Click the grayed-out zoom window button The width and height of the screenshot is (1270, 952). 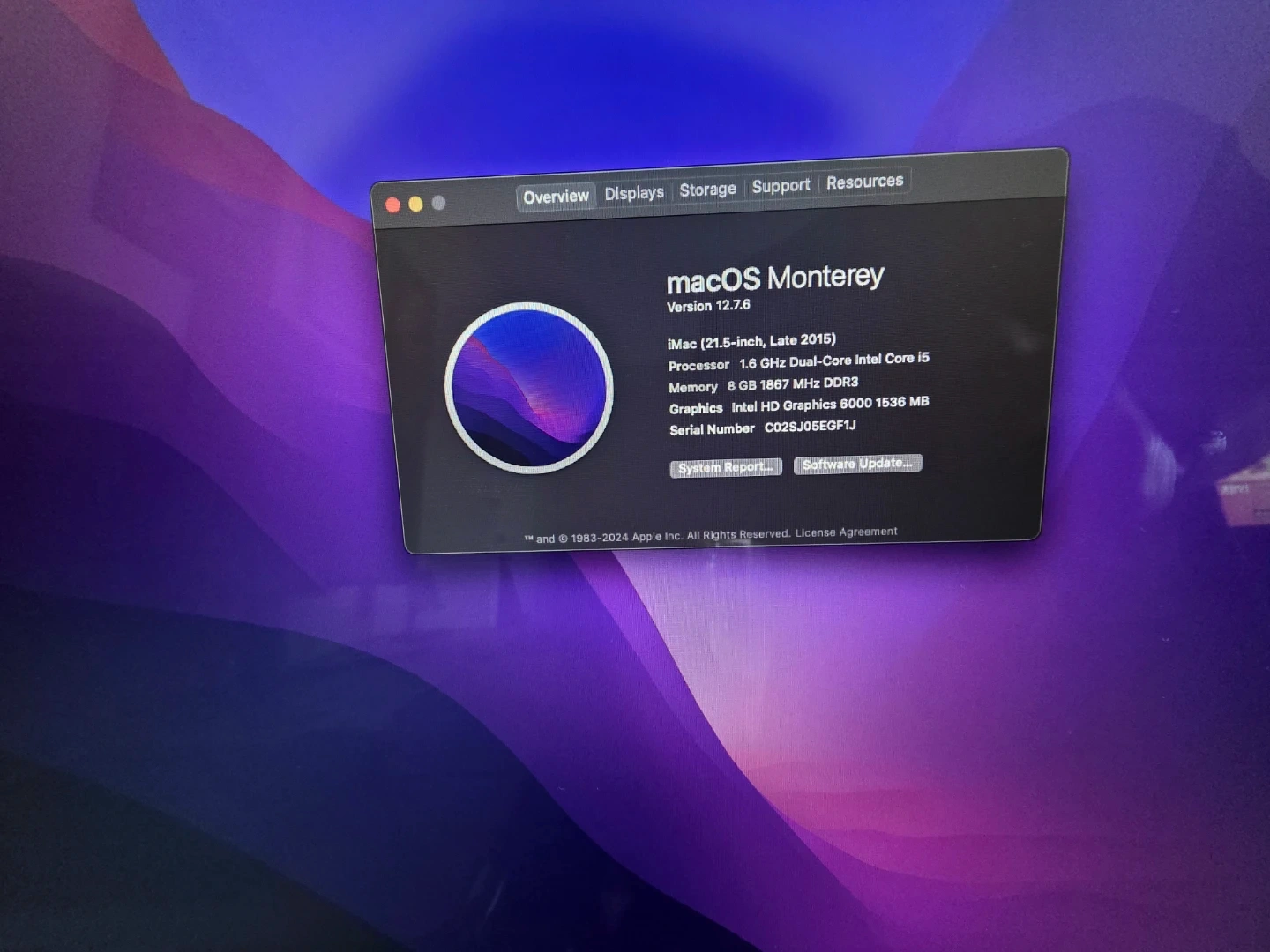click(438, 203)
